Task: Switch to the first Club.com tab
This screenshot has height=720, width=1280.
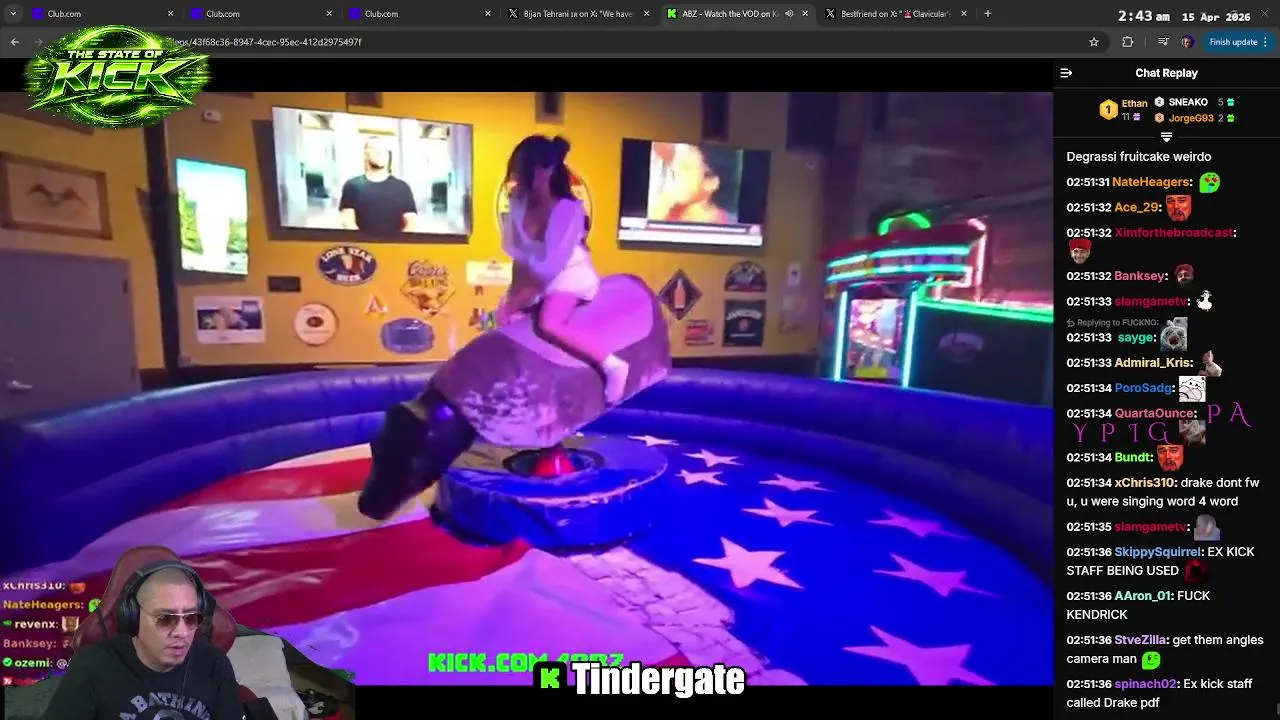Action: [102, 14]
